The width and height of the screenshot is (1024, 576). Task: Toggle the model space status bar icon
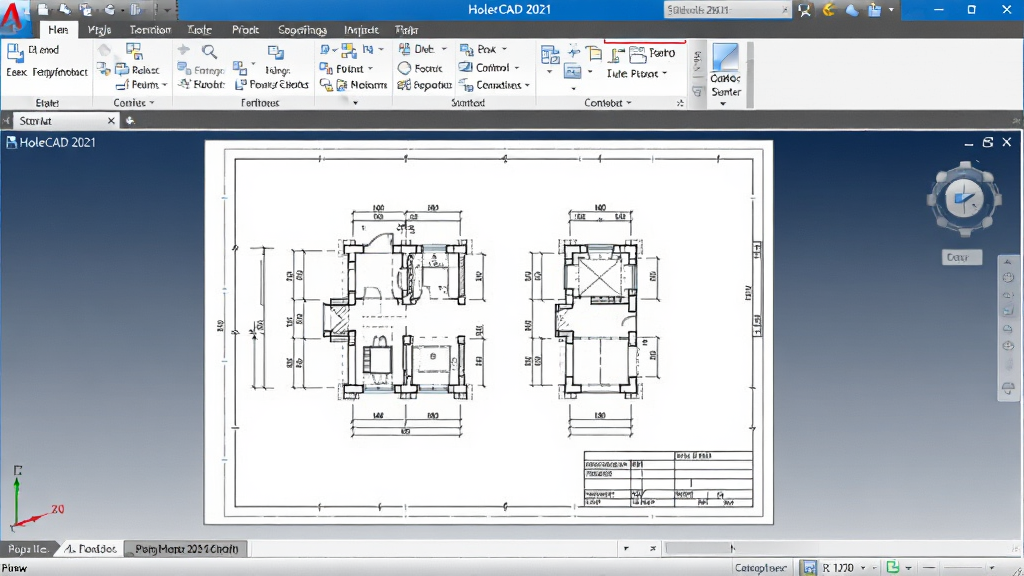tap(809, 568)
